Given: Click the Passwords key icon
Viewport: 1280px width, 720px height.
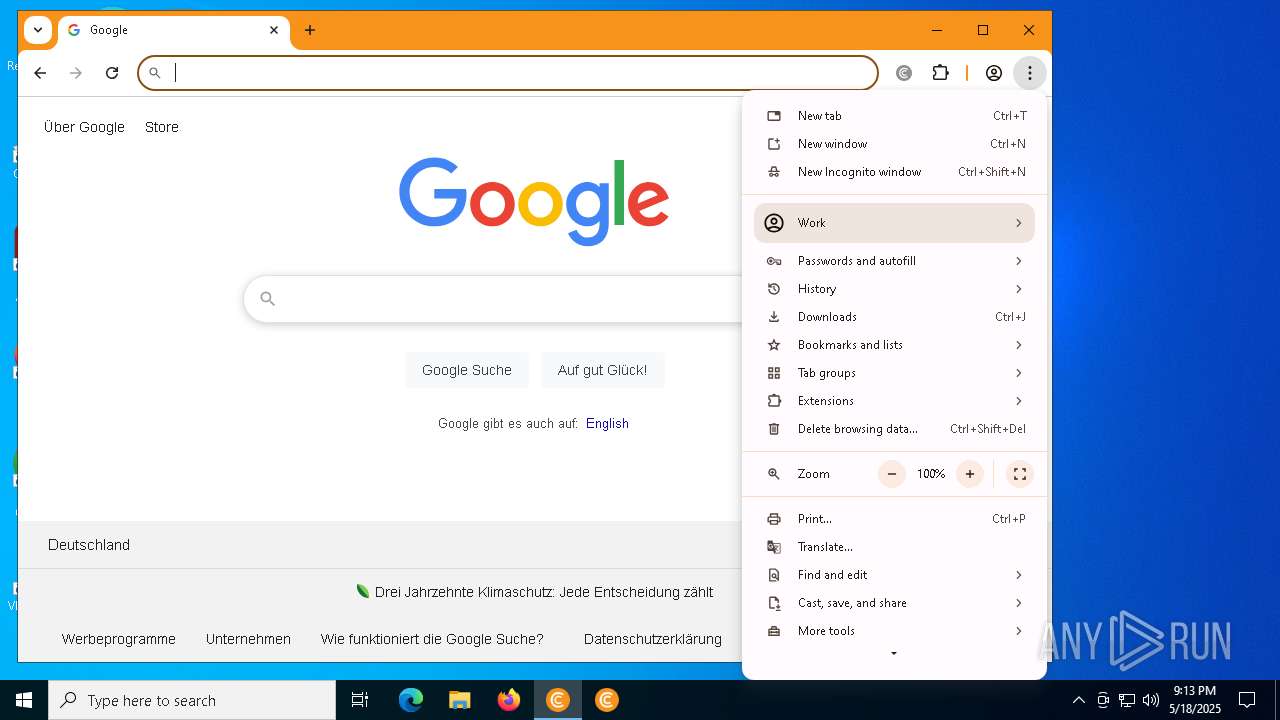Looking at the screenshot, I should click(774, 261).
